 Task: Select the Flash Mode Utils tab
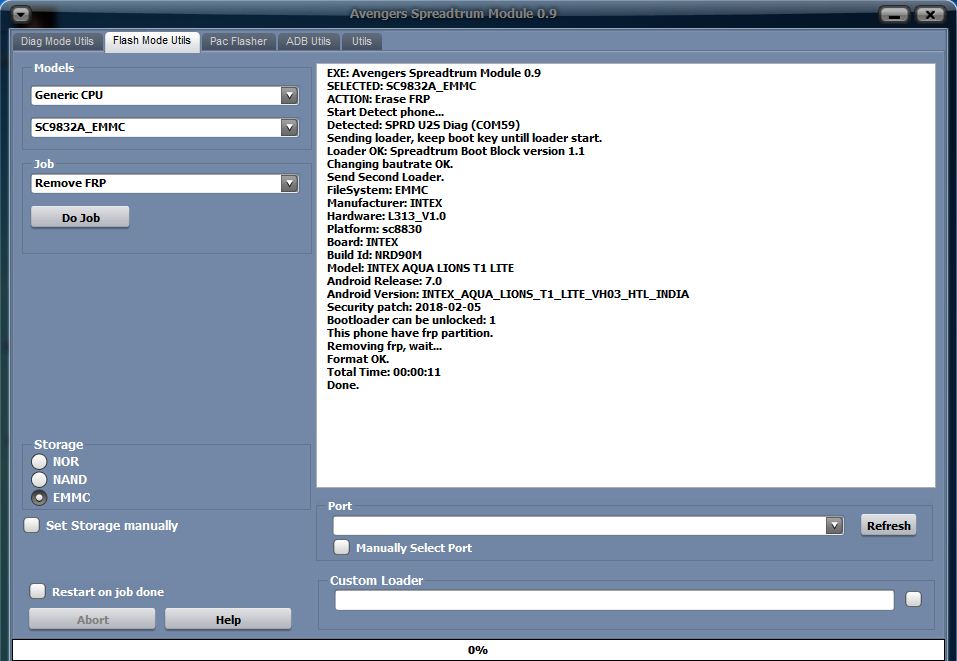(152, 42)
